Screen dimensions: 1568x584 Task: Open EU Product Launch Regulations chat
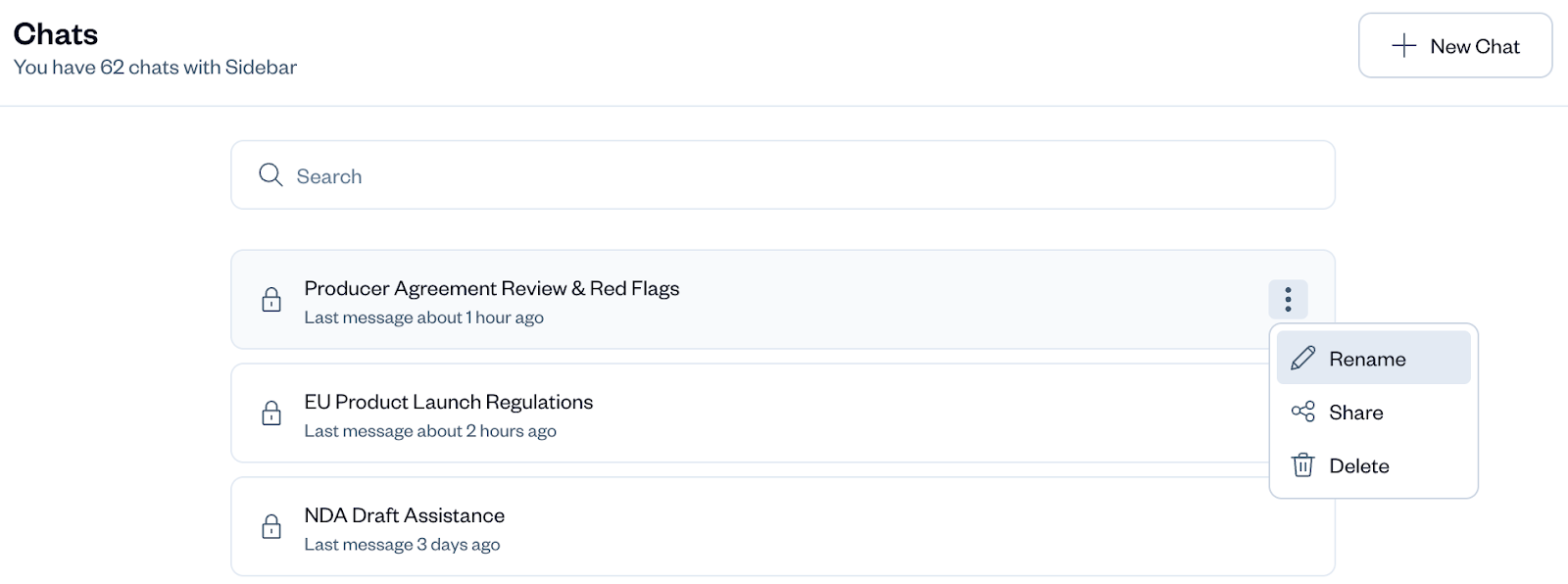click(x=449, y=403)
